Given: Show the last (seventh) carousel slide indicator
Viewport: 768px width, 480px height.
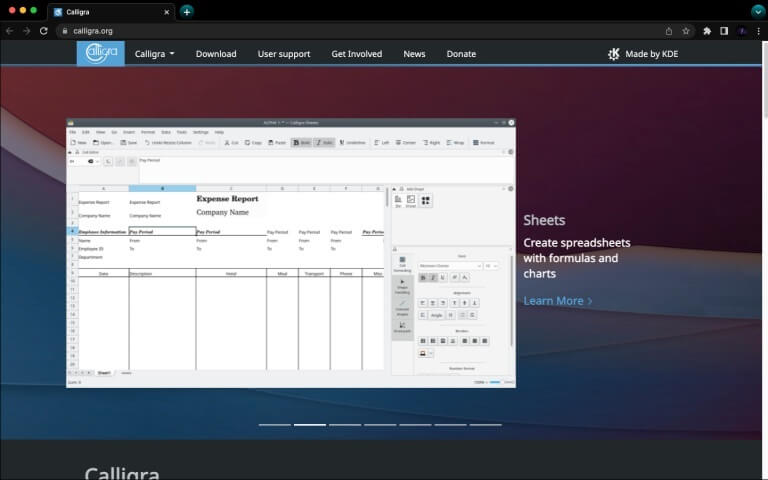Looking at the screenshot, I should (486, 425).
